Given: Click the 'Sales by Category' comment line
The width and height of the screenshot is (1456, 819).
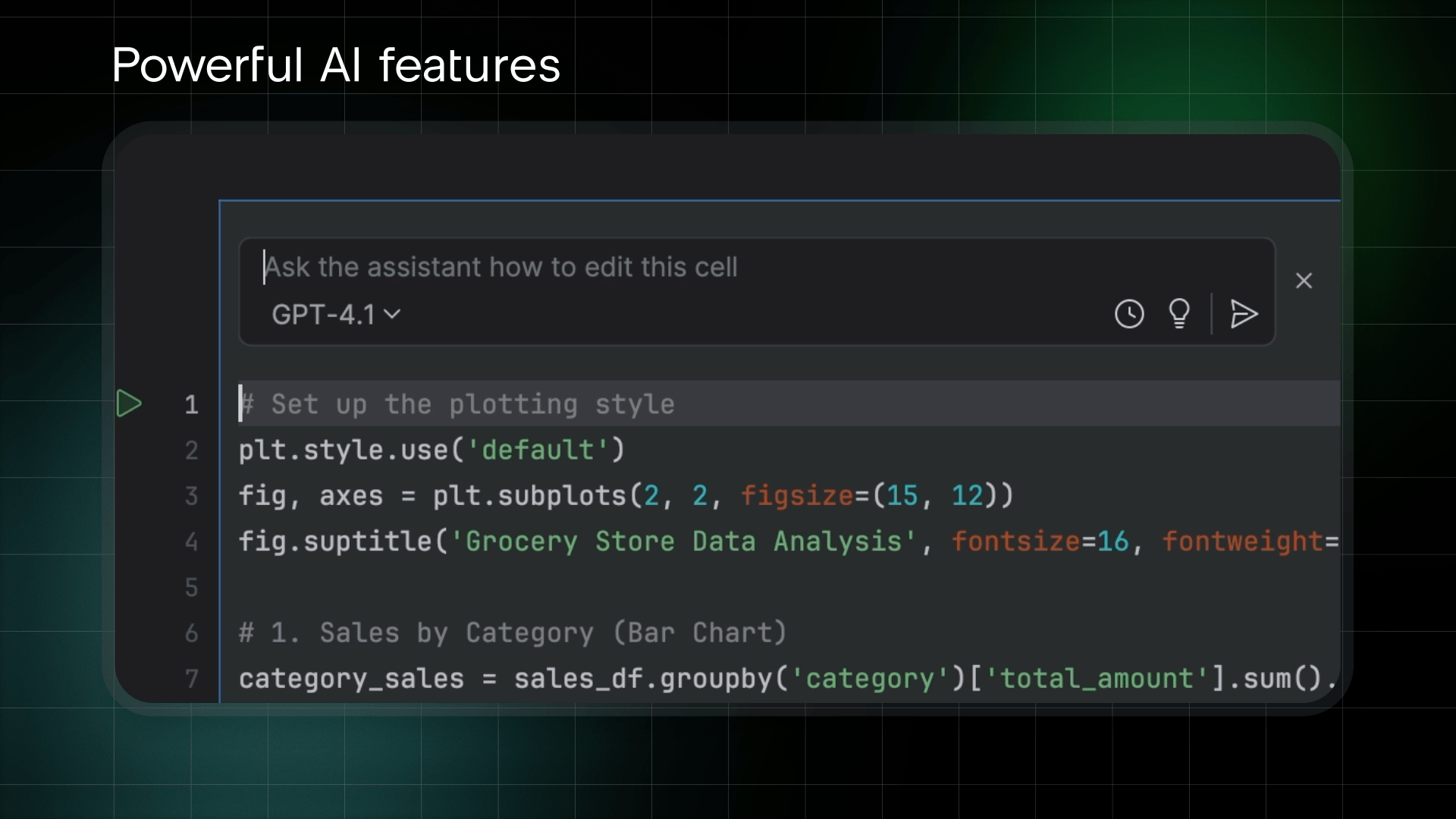Looking at the screenshot, I should (513, 633).
